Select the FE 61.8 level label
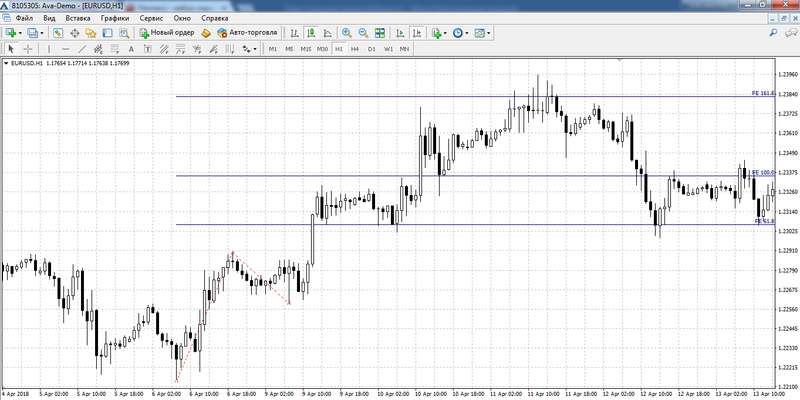800x400 pixels. tap(765, 221)
